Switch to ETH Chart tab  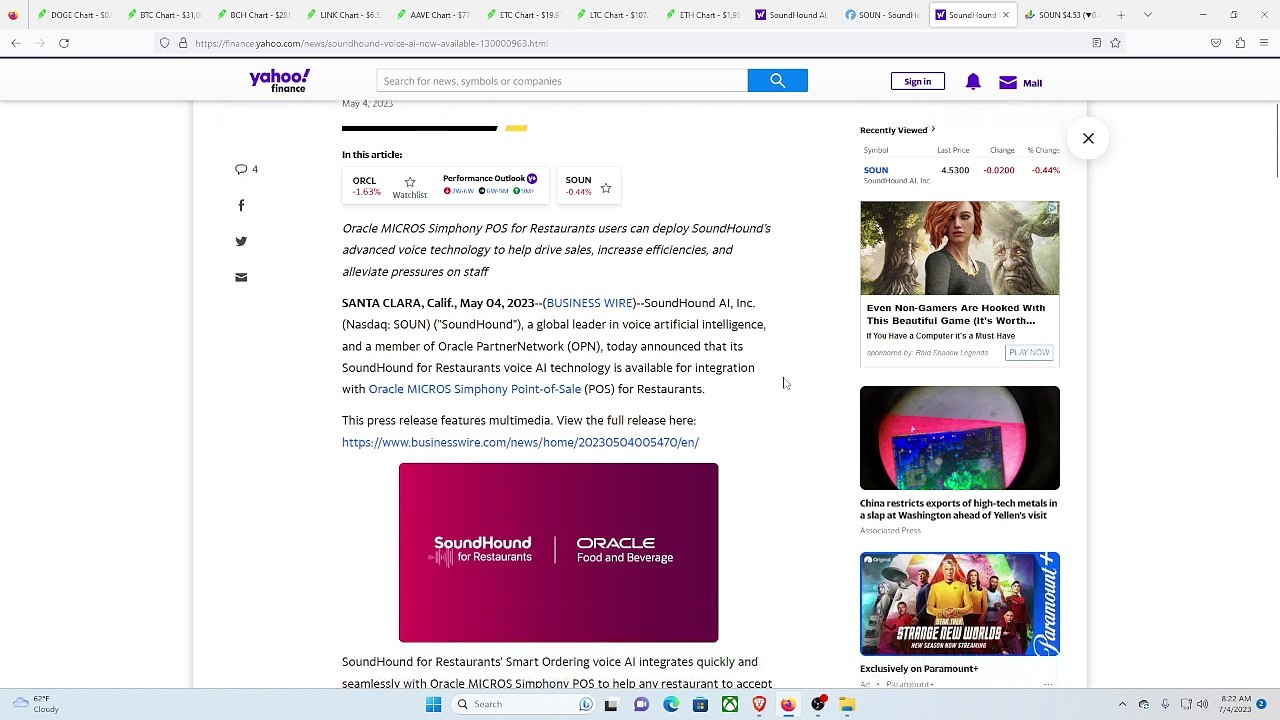[x=704, y=15]
